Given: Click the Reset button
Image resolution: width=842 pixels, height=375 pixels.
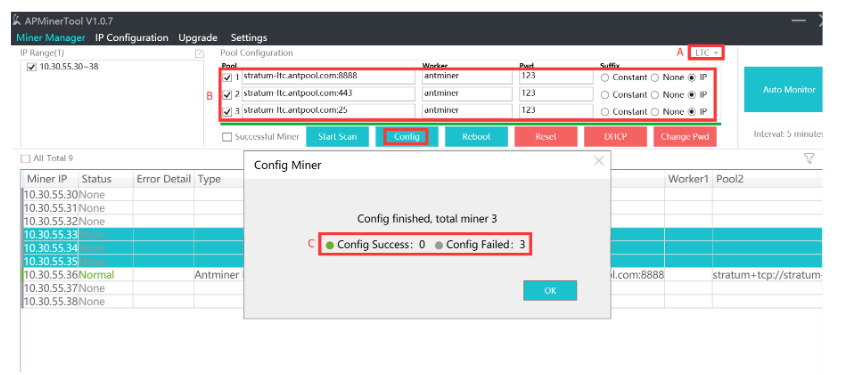Looking at the screenshot, I should [x=546, y=136].
